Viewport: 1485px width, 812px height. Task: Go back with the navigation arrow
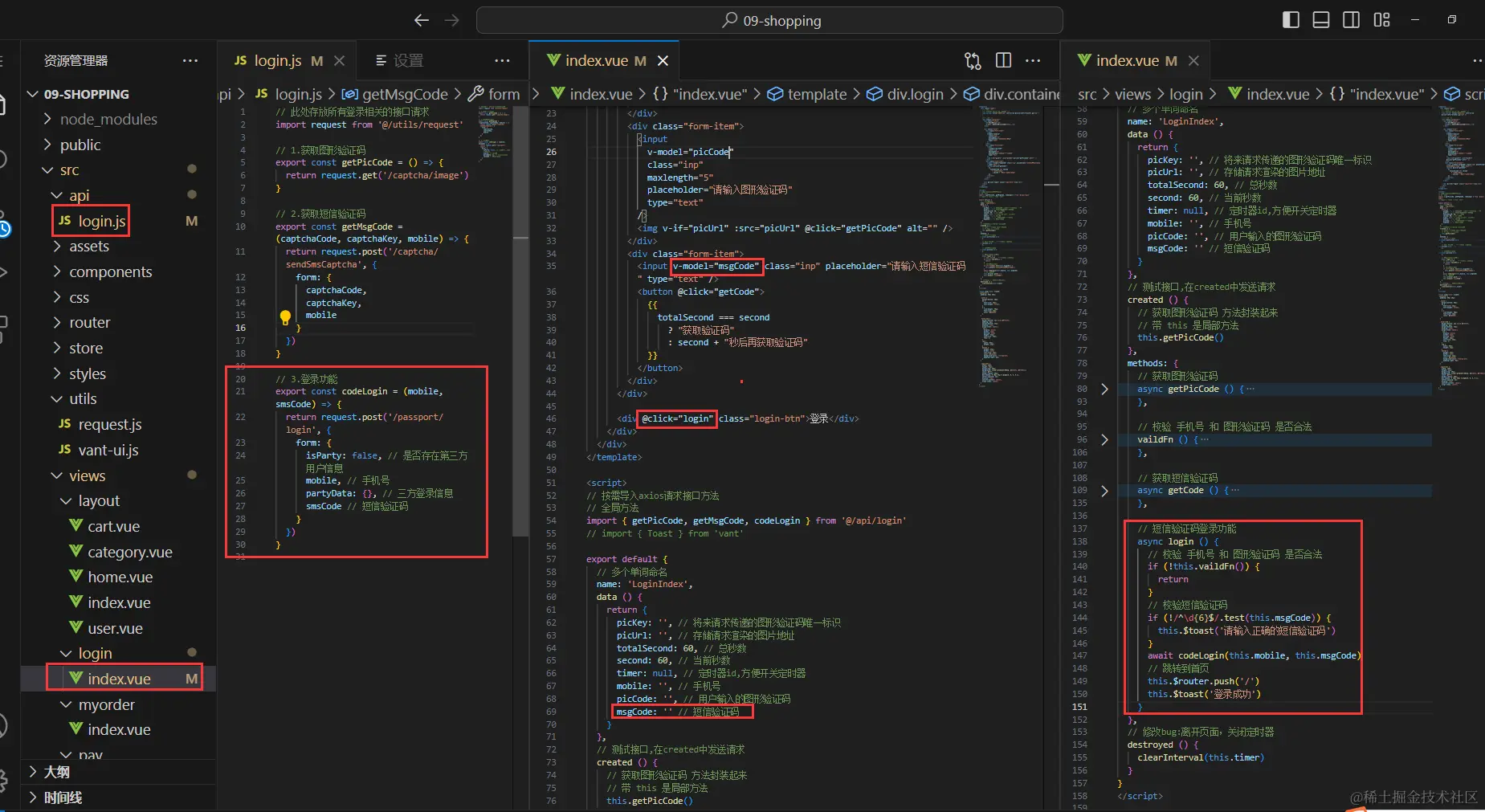tap(422, 20)
